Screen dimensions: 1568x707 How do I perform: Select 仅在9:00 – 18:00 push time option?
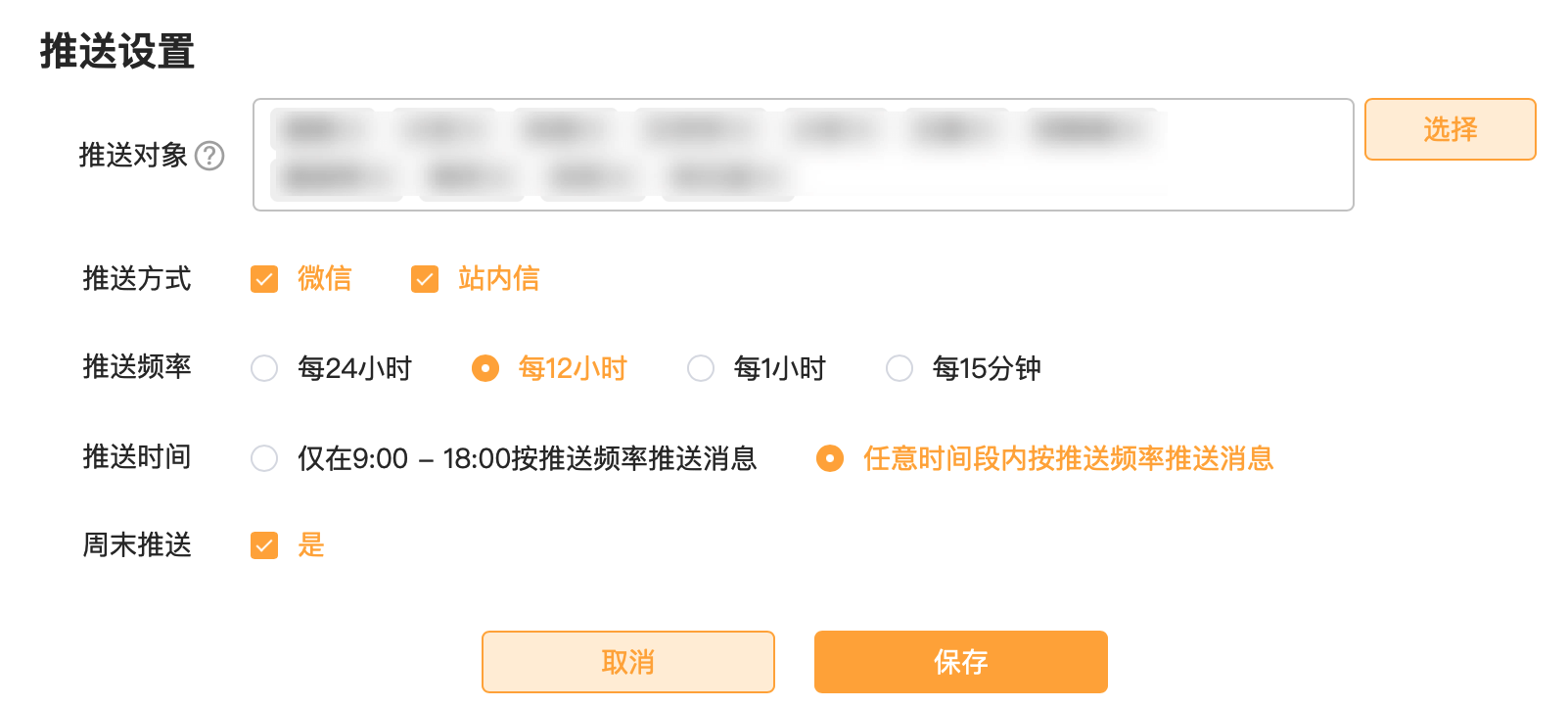tap(264, 458)
